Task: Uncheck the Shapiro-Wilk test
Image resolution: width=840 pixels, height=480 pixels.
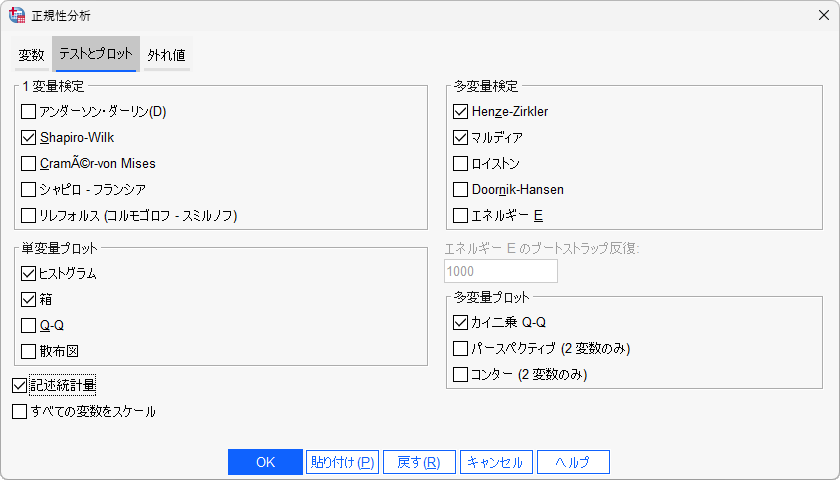Action: [x=28, y=138]
